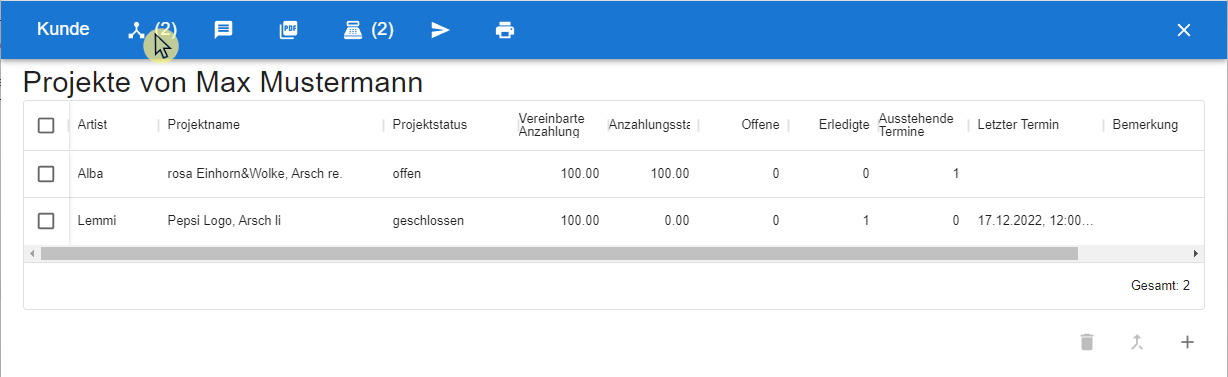Sort by Letzter Termin column header
Viewport: 1228px width, 377px height.
[x=1018, y=125]
